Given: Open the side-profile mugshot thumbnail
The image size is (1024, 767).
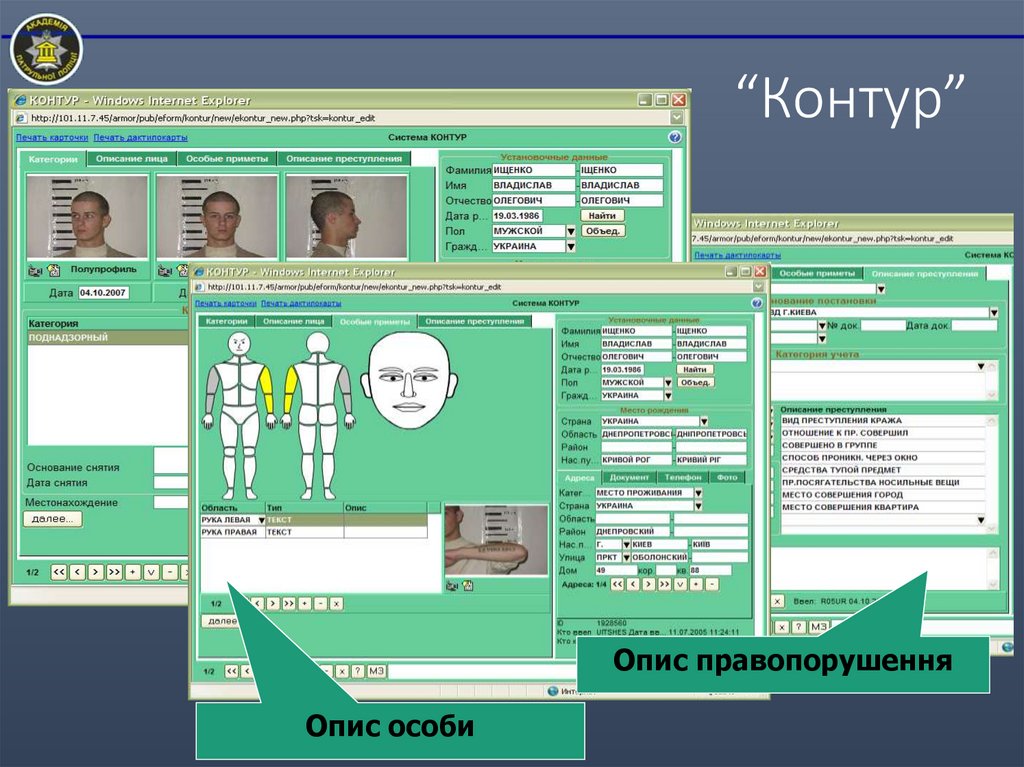Looking at the screenshot, I should [346, 216].
